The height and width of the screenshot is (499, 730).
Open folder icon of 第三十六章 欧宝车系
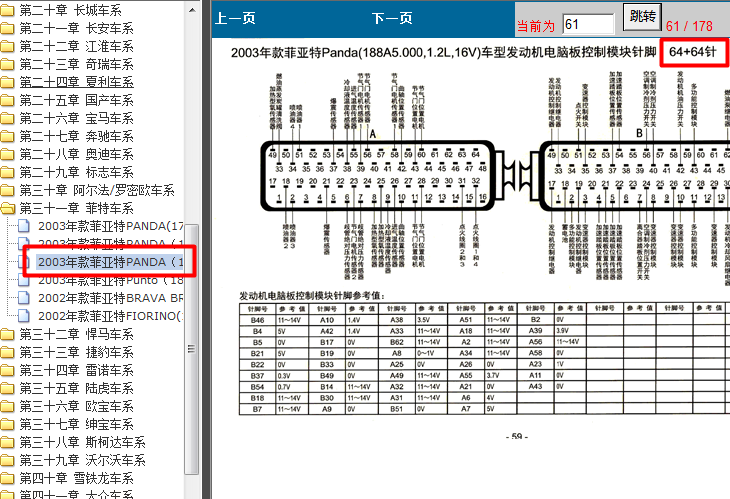7,406
